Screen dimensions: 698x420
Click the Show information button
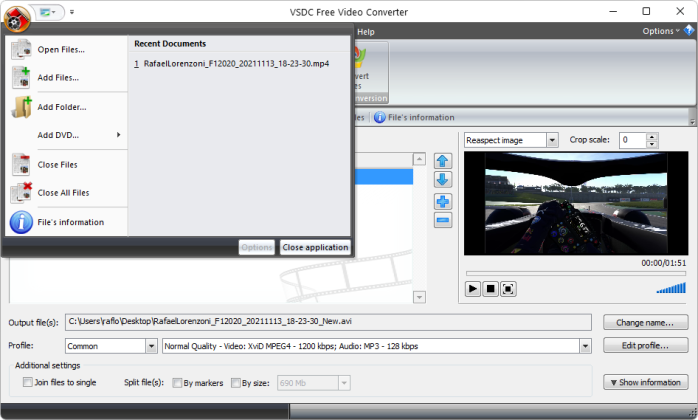point(645,382)
